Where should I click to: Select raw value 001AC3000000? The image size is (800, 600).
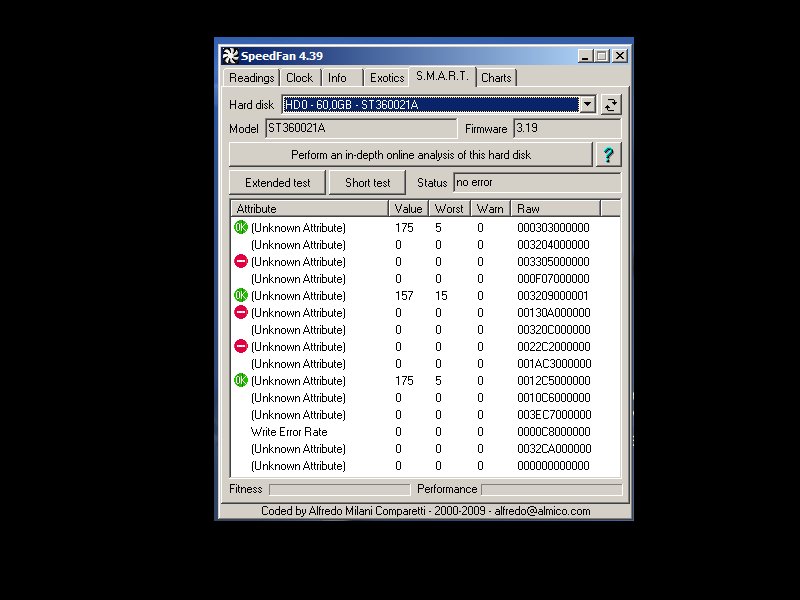click(x=554, y=364)
